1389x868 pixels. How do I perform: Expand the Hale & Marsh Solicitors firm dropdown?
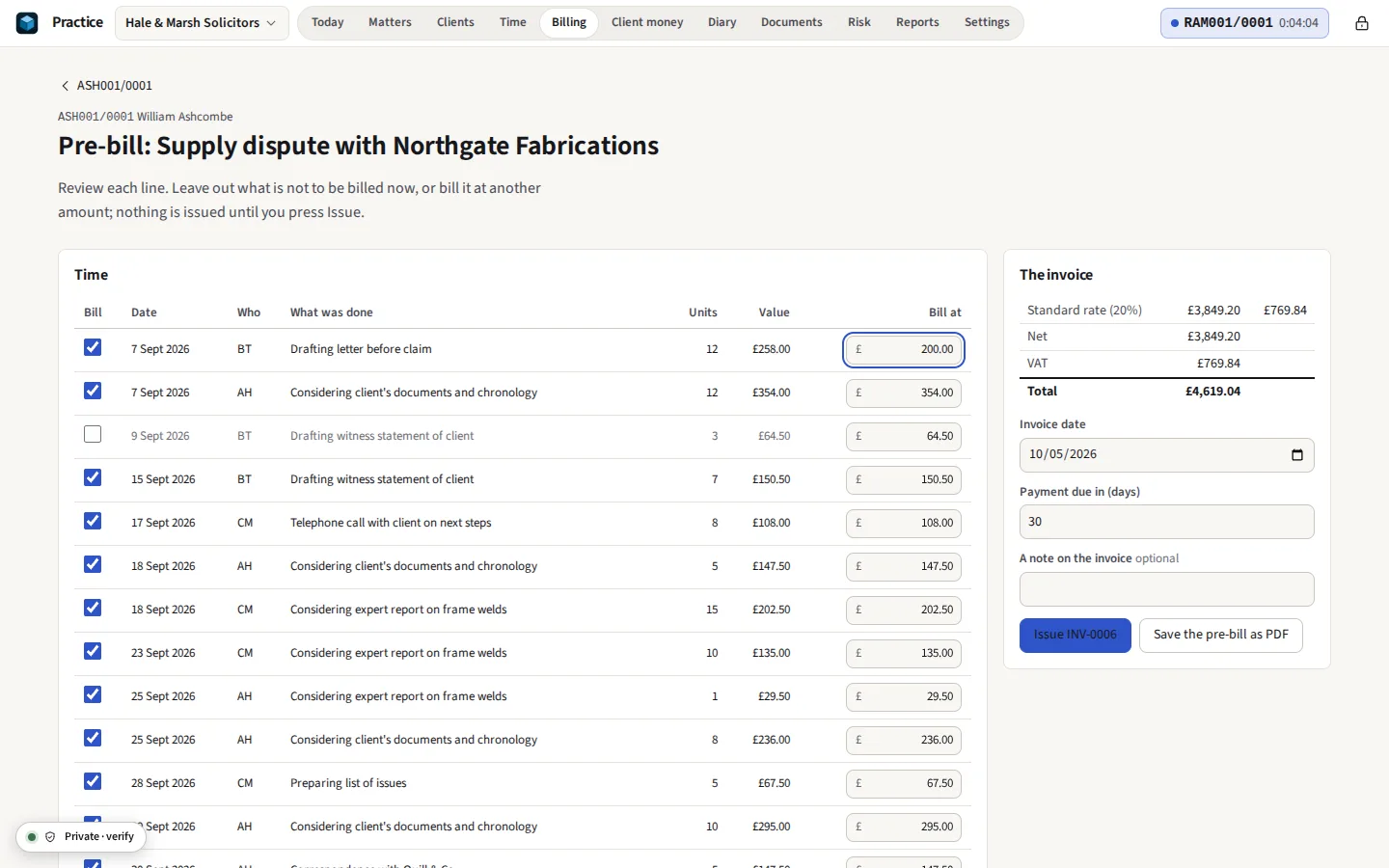coord(202,23)
